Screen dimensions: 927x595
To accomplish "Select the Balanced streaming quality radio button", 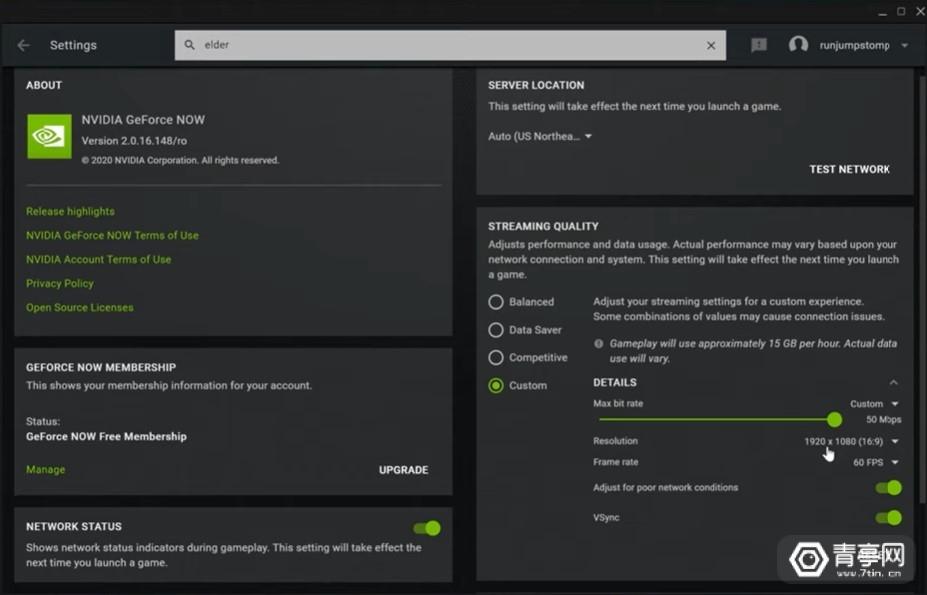I will (496, 301).
